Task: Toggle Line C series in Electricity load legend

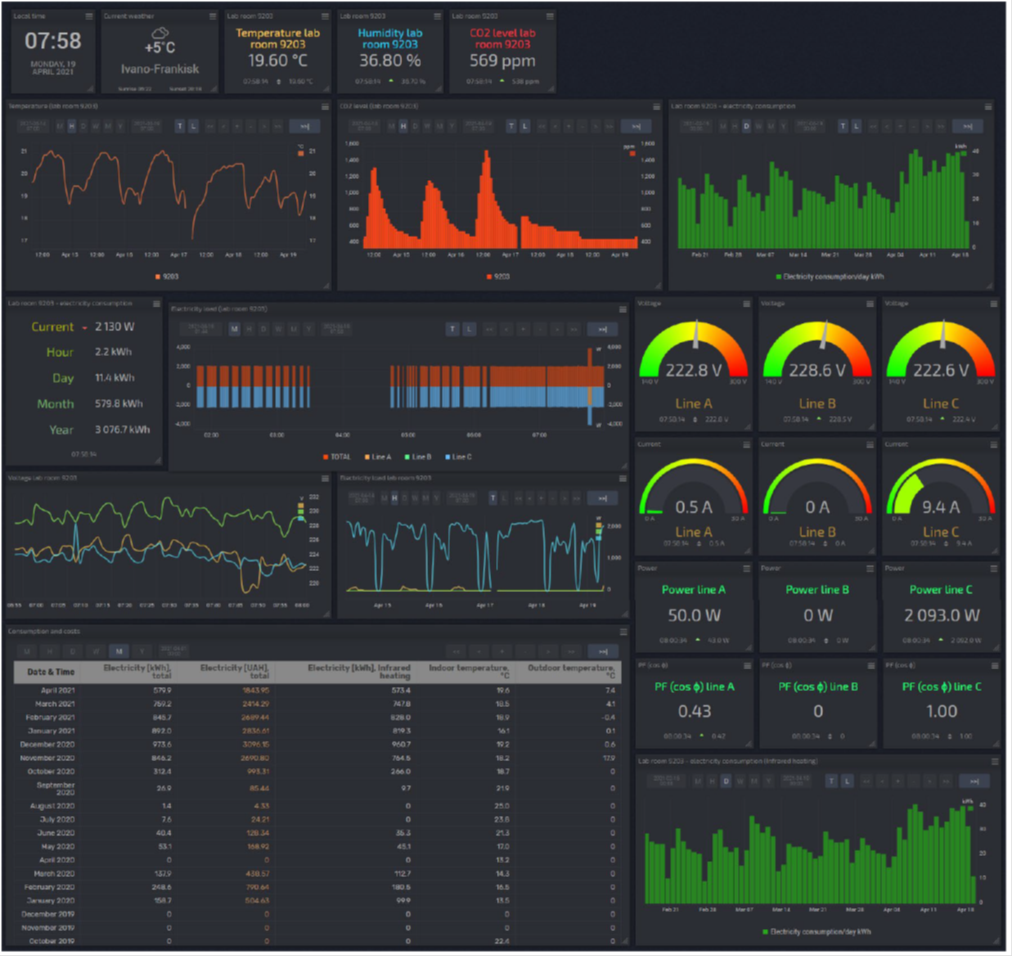Action: [459, 457]
